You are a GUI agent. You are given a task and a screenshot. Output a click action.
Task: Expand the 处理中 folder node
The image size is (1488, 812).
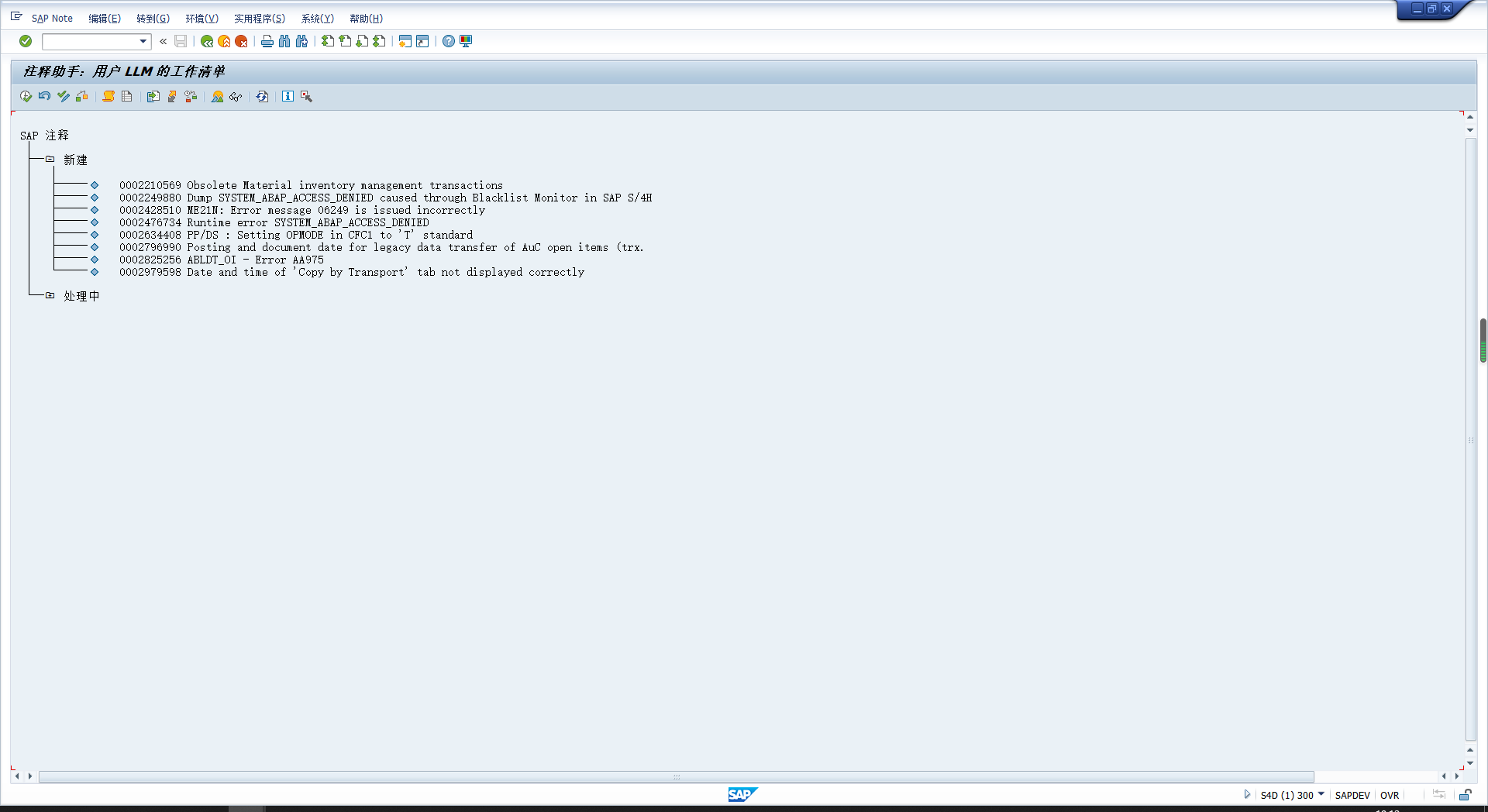50,295
